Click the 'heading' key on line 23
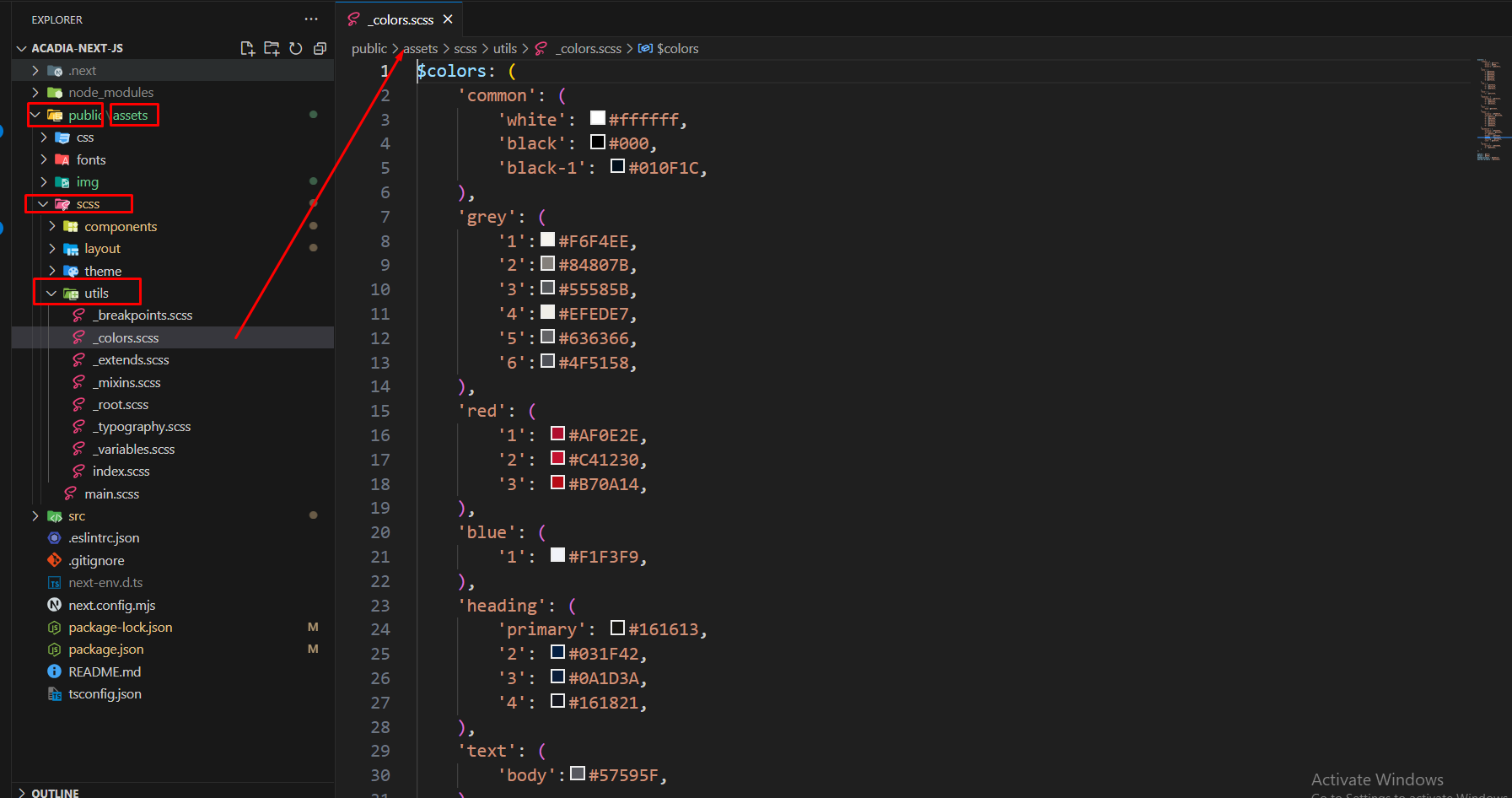This screenshot has width=1512, height=798. [x=502, y=606]
